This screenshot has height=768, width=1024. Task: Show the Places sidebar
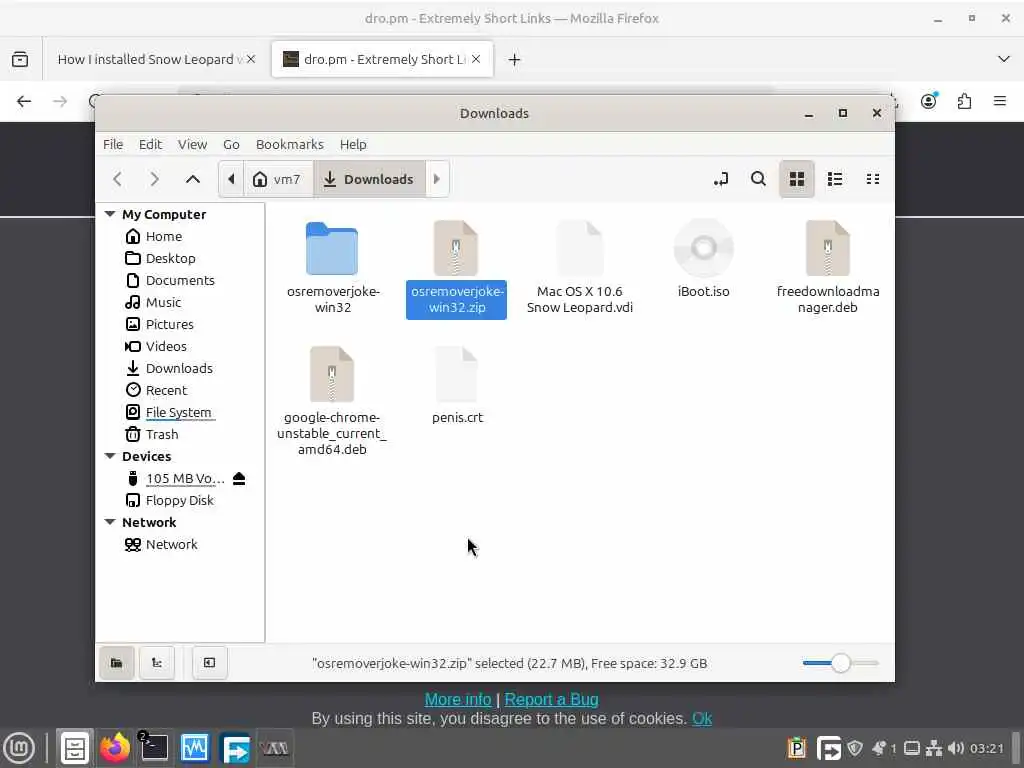pos(117,663)
